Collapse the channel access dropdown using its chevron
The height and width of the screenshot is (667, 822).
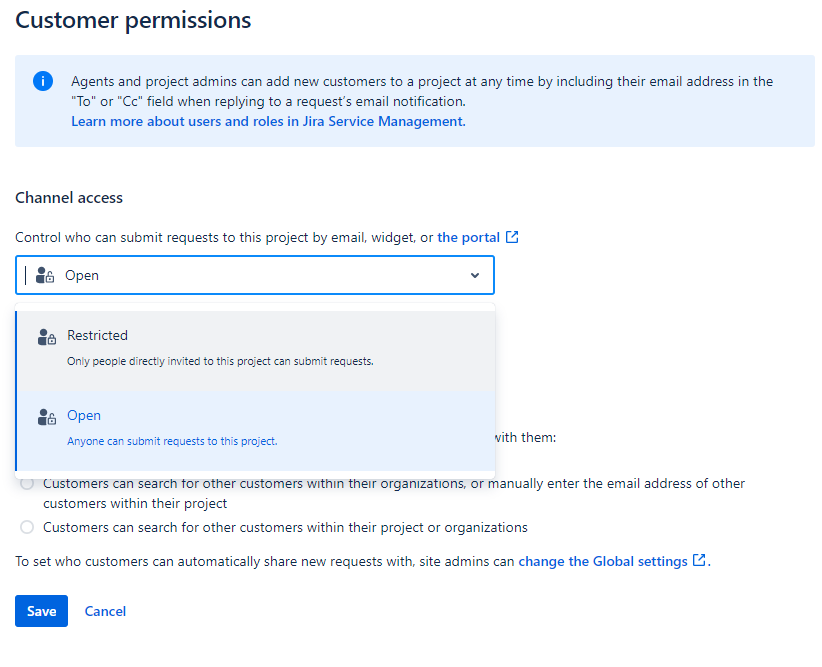[x=475, y=275]
